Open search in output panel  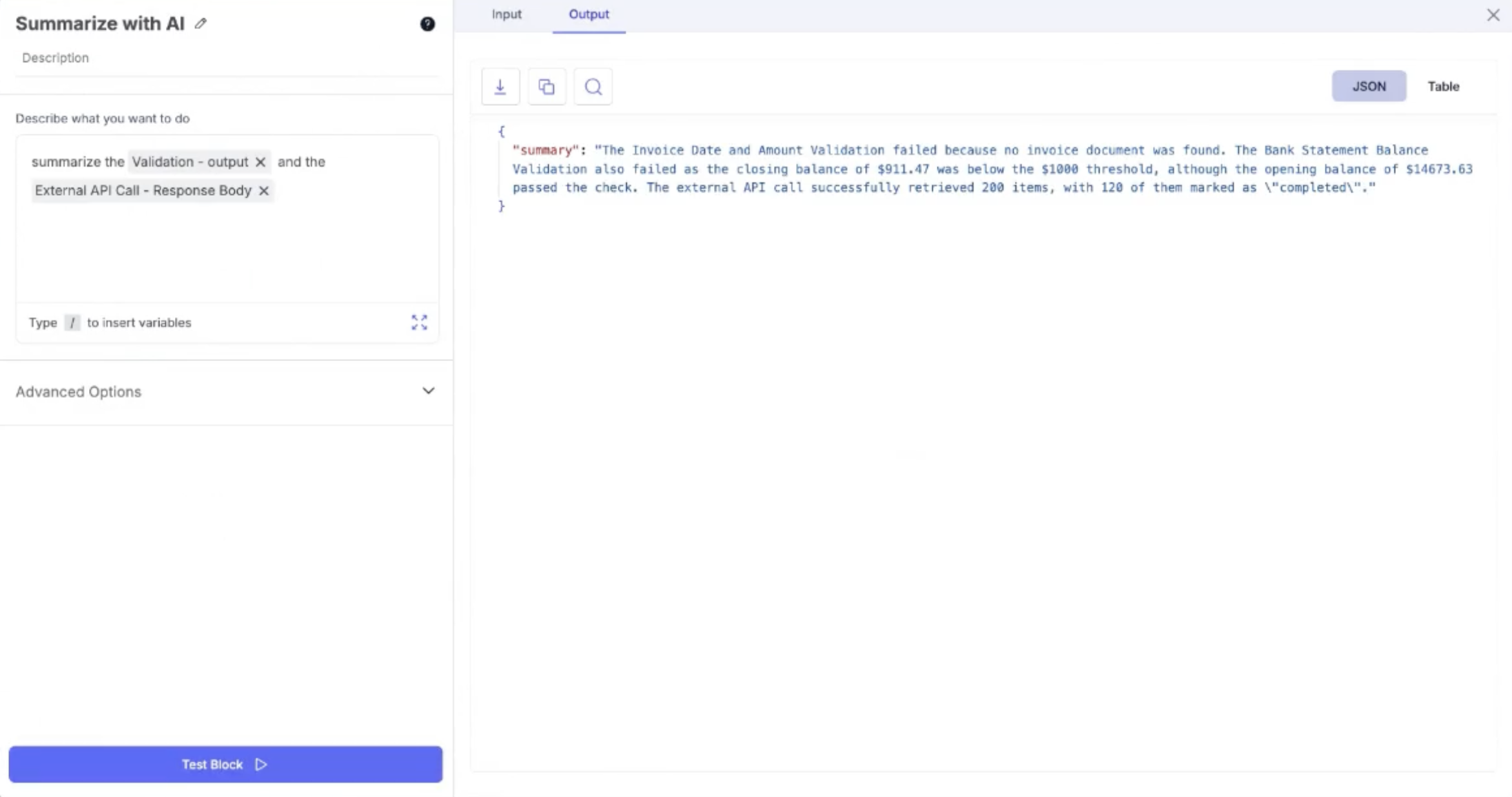(593, 87)
